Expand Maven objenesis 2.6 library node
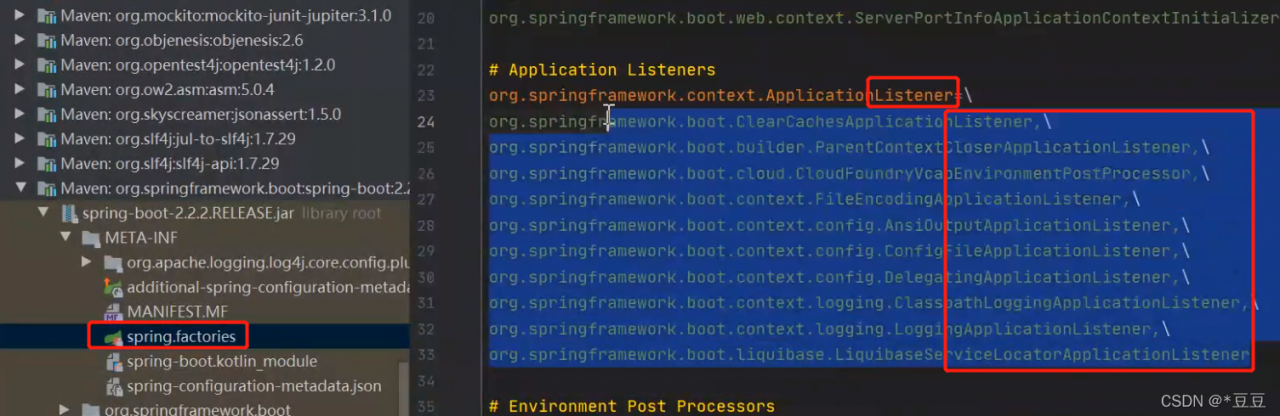 pos(22,41)
